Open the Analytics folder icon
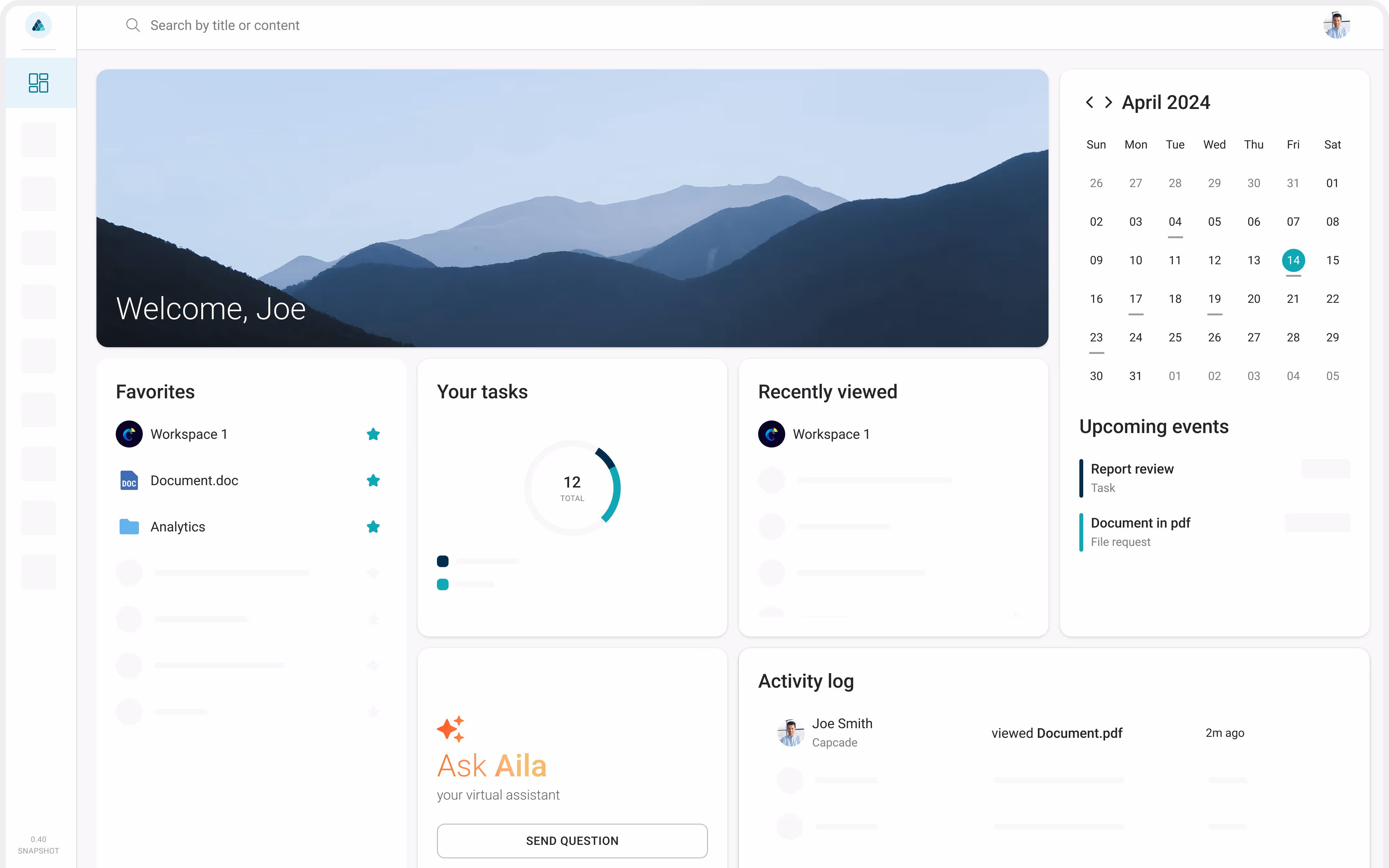The image size is (1389, 868). tap(129, 527)
